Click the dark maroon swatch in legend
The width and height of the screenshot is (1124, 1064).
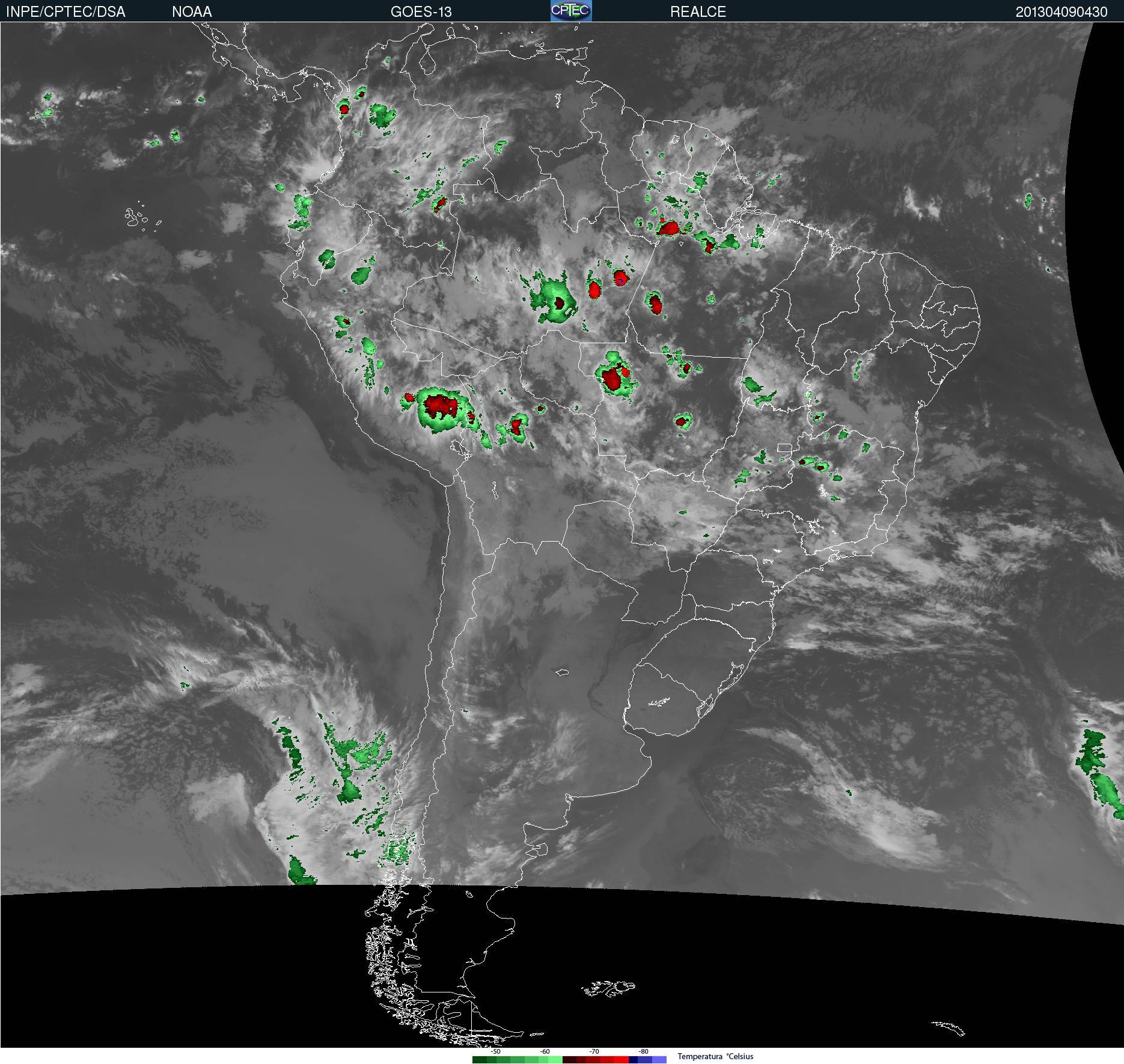coord(569,1059)
